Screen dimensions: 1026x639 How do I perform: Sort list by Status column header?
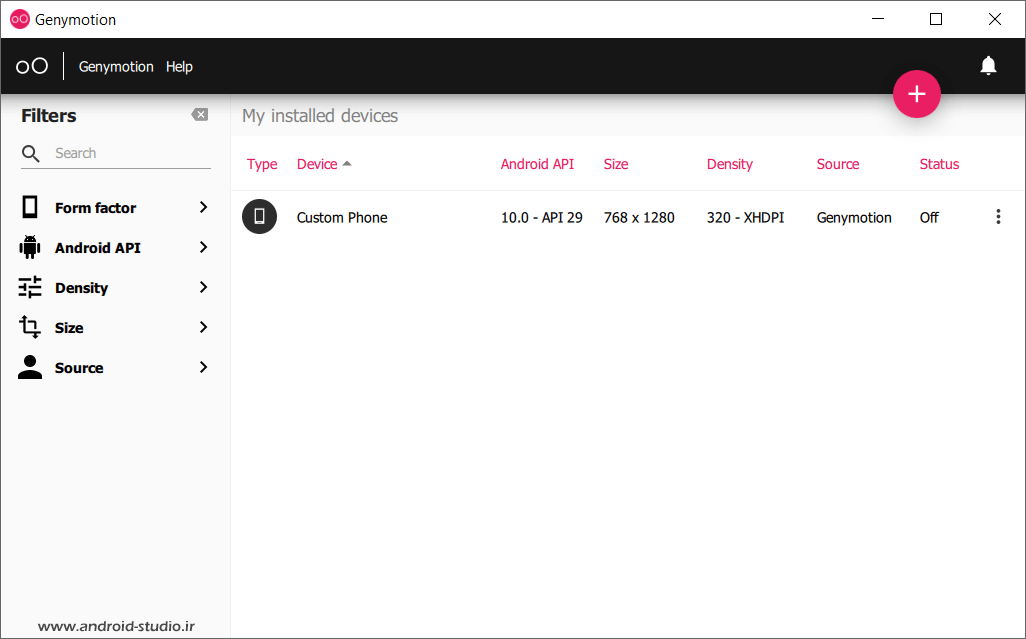point(939,164)
